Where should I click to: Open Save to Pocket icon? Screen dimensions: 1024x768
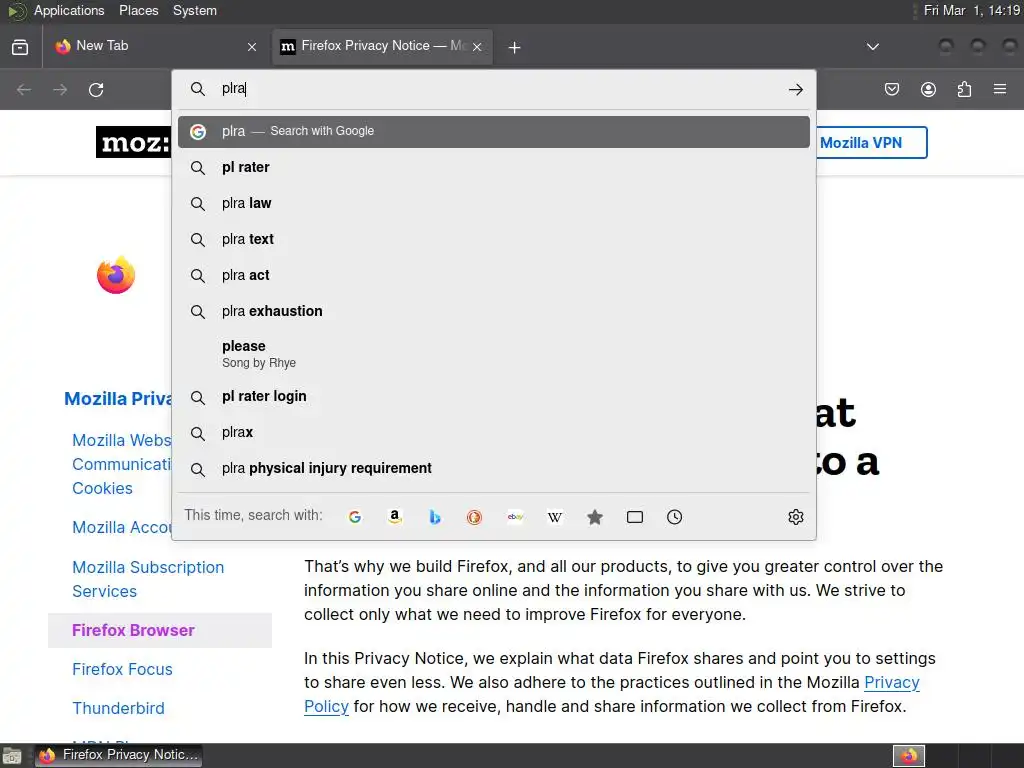coord(892,89)
